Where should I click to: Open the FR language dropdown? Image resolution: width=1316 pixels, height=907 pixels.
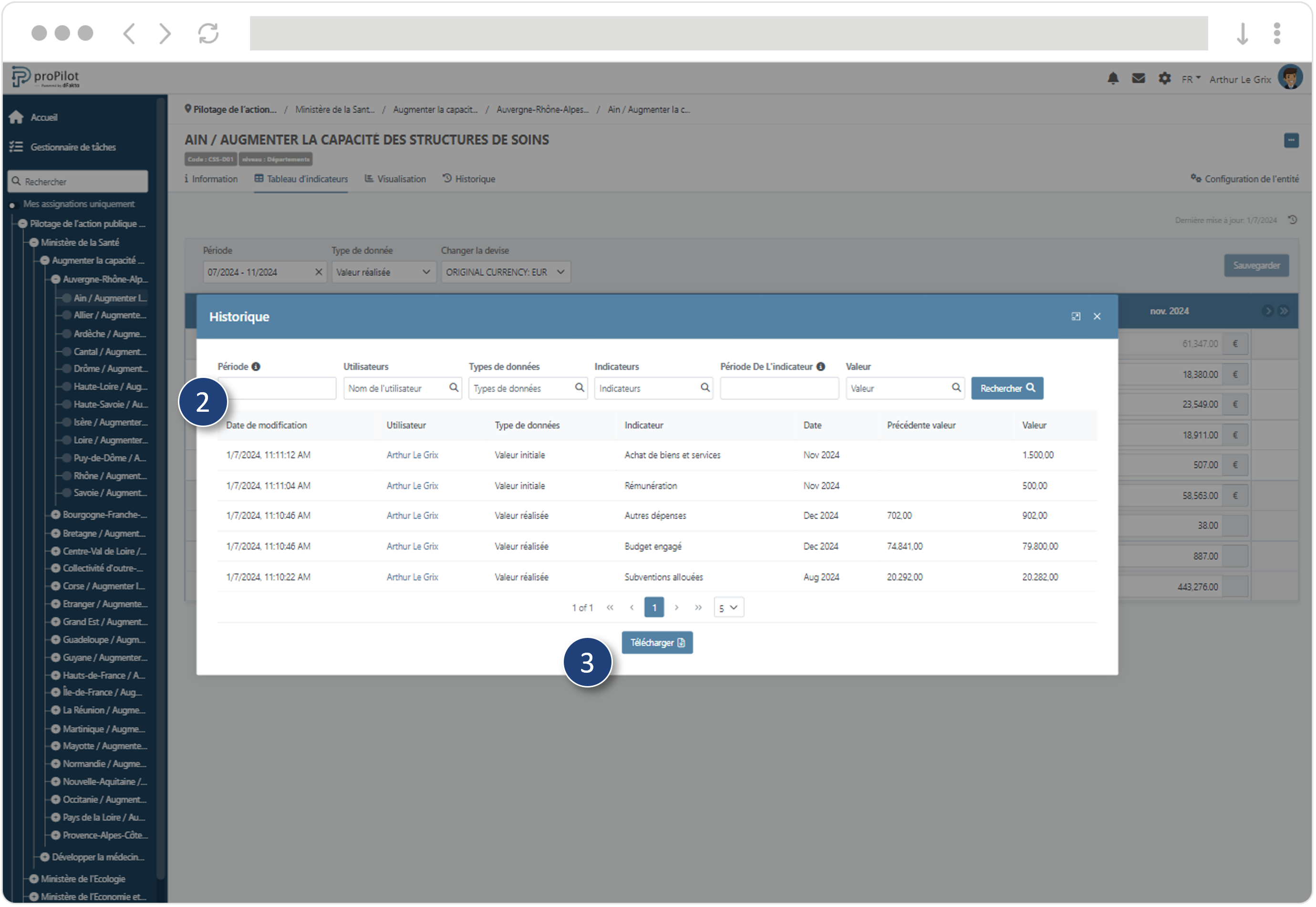[1191, 79]
